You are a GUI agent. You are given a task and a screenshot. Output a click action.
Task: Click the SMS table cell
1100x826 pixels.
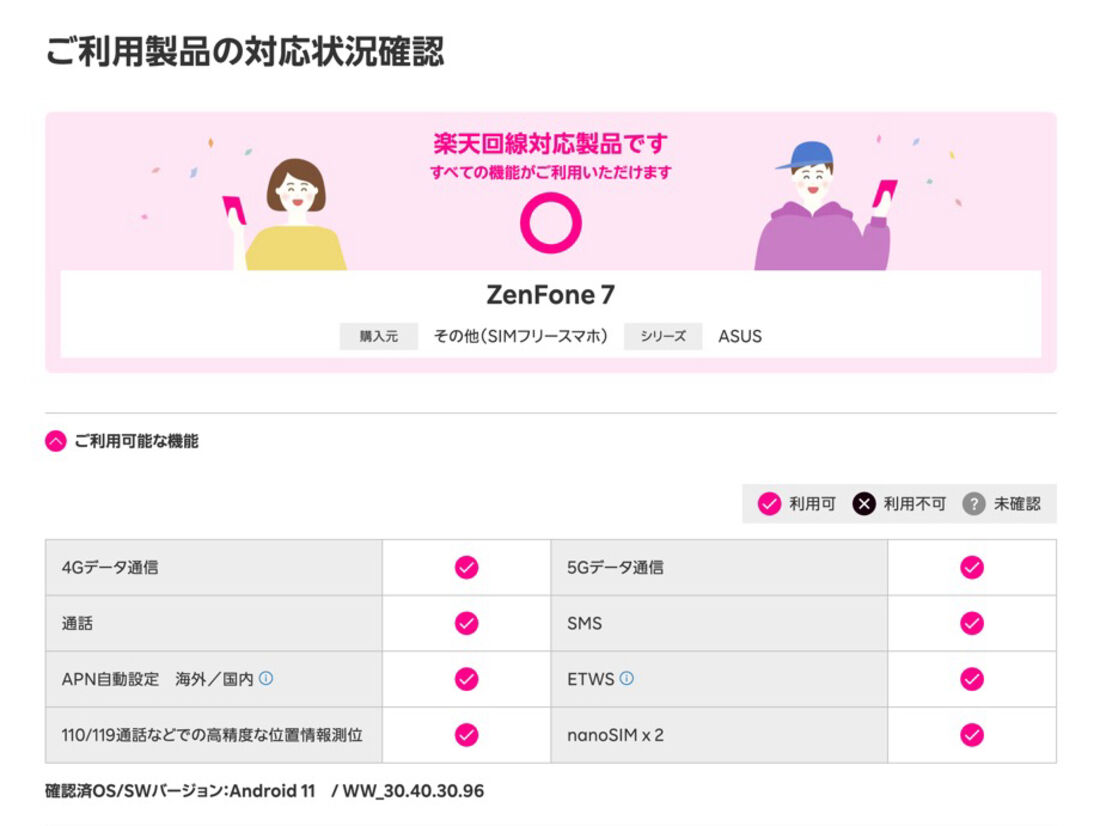(x=719, y=623)
